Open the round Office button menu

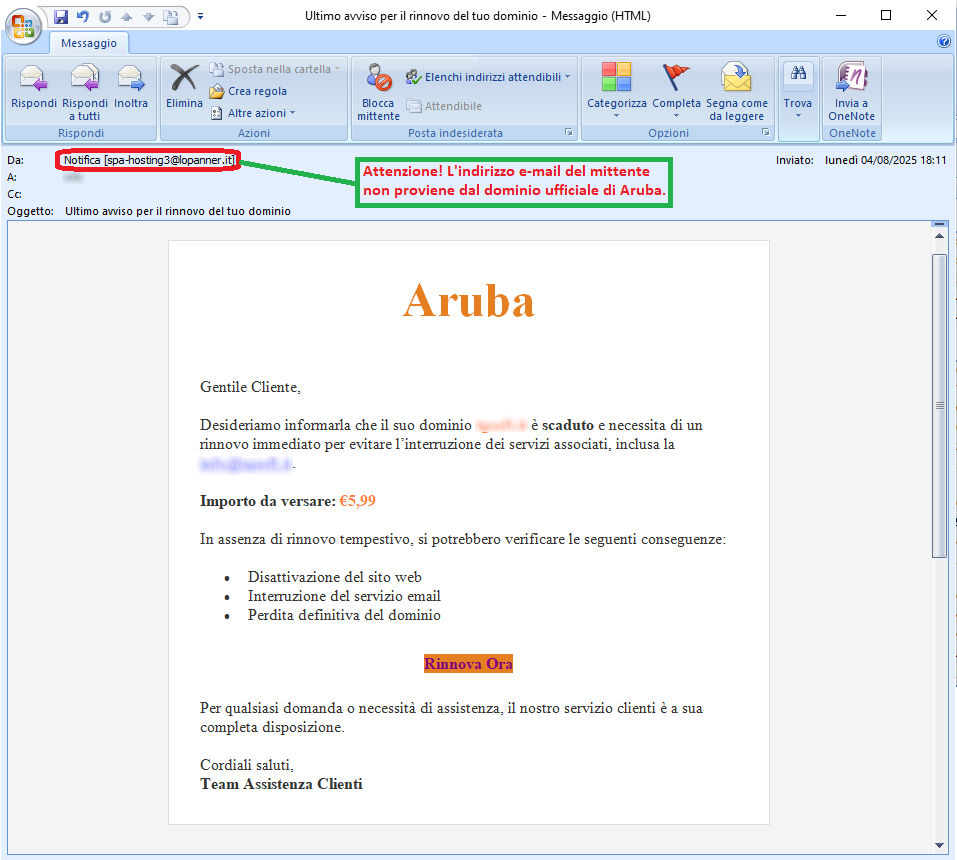[23, 26]
